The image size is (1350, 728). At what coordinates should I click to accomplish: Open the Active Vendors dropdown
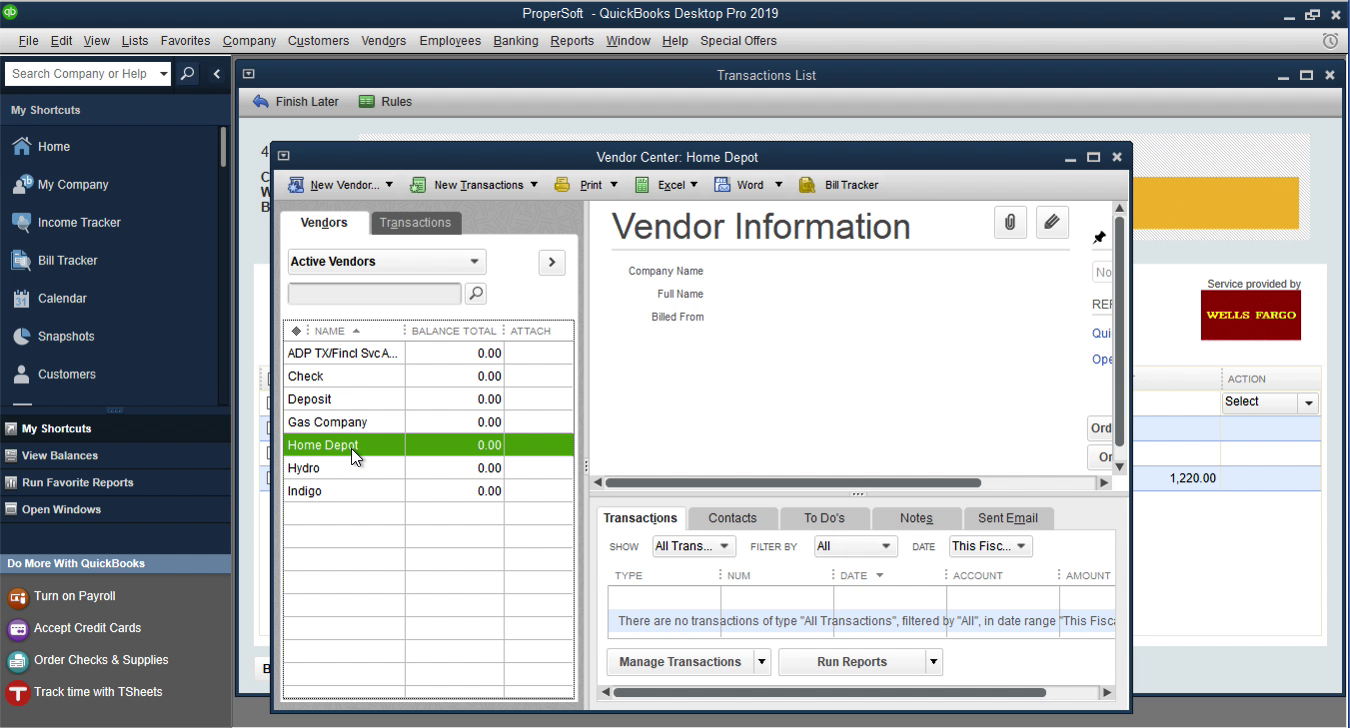(387, 262)
